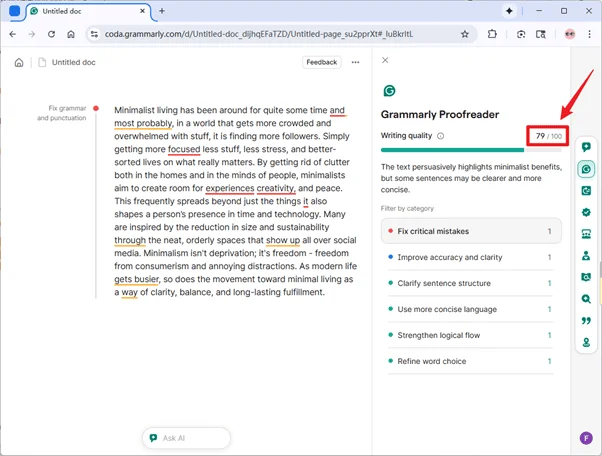This screenshot has height=456, width=602.
Task: Open the audience reactions agent icon
Action: (x=586, y=234)
